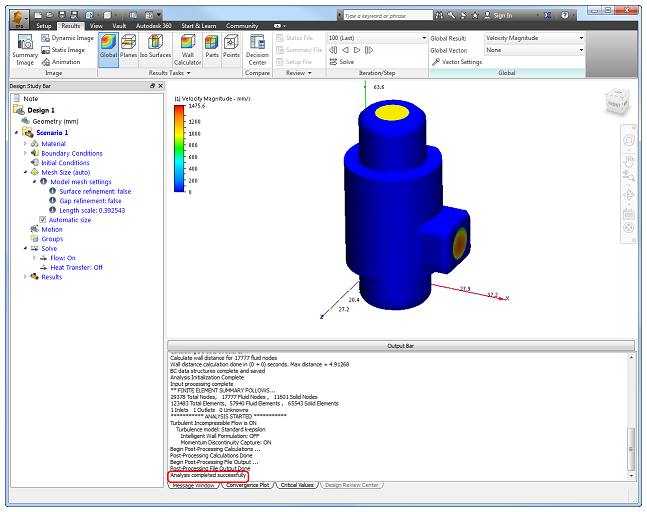Jump to first iteration step
This screenshot has height=512, width=647.
333,50
